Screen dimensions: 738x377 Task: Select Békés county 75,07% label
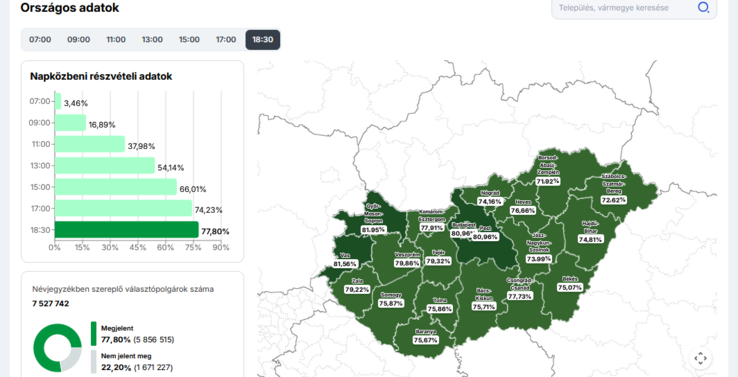pyautogui.click(x=570, y=287)
